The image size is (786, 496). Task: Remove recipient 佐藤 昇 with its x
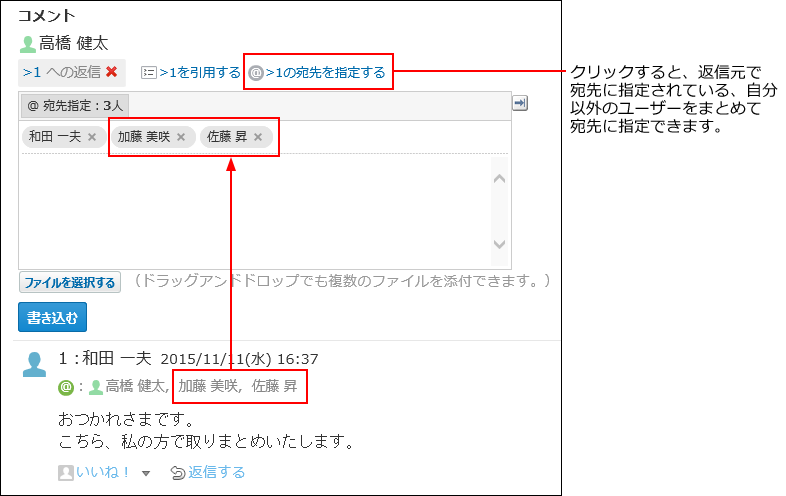pos(258,137)
